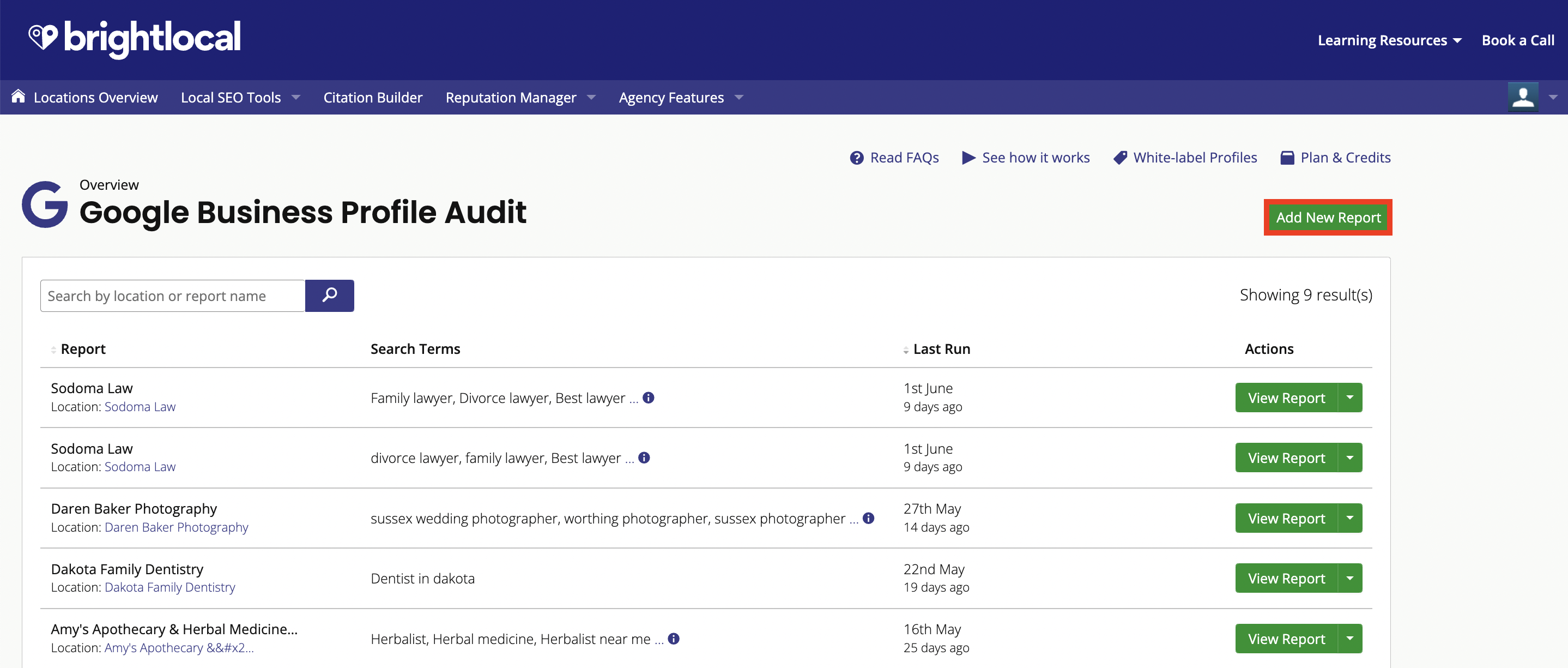Click the Add New Report button
The image size is (1568, 668).
(x=1328, y=218)
